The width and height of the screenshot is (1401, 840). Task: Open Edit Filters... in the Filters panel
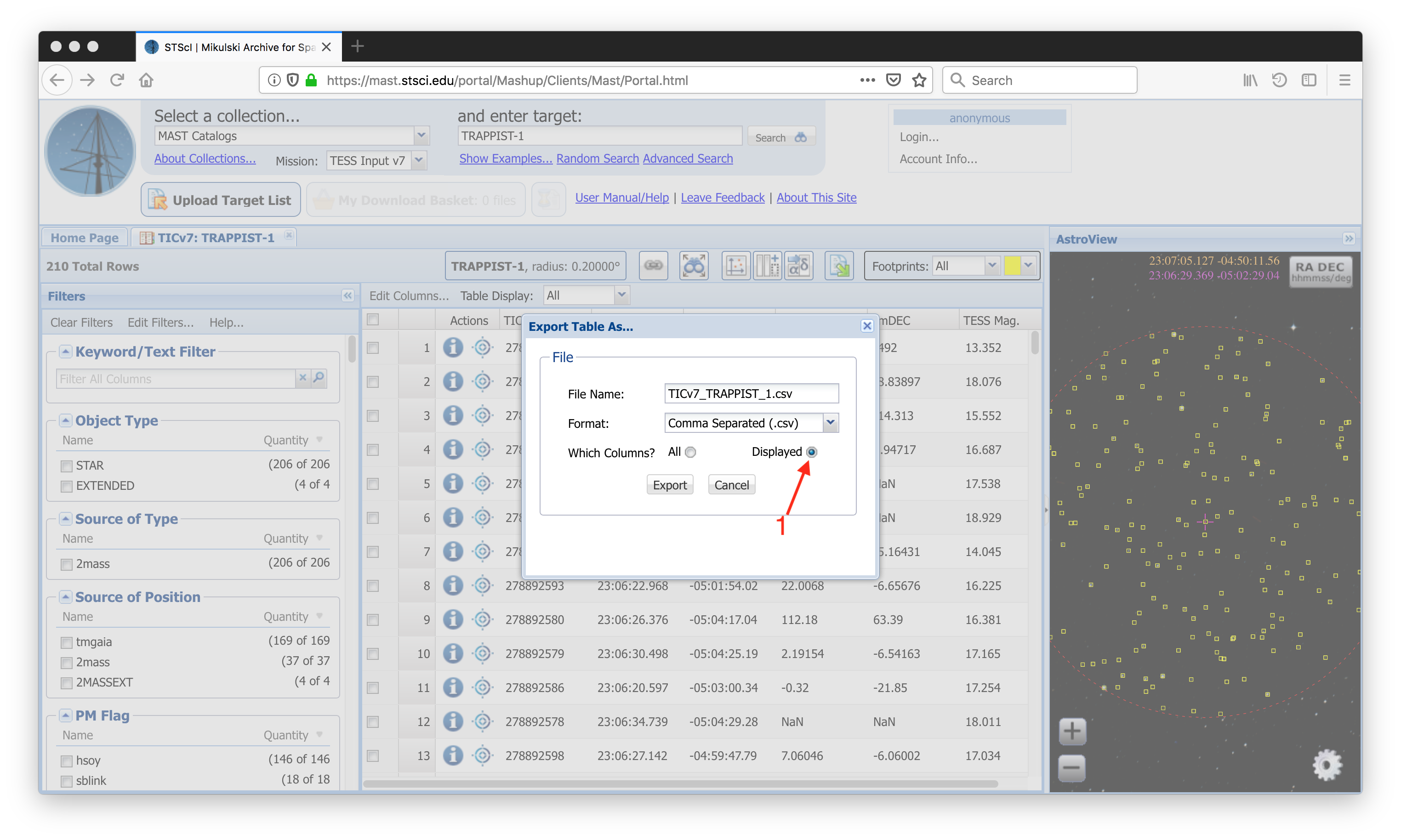pos(160,322)
